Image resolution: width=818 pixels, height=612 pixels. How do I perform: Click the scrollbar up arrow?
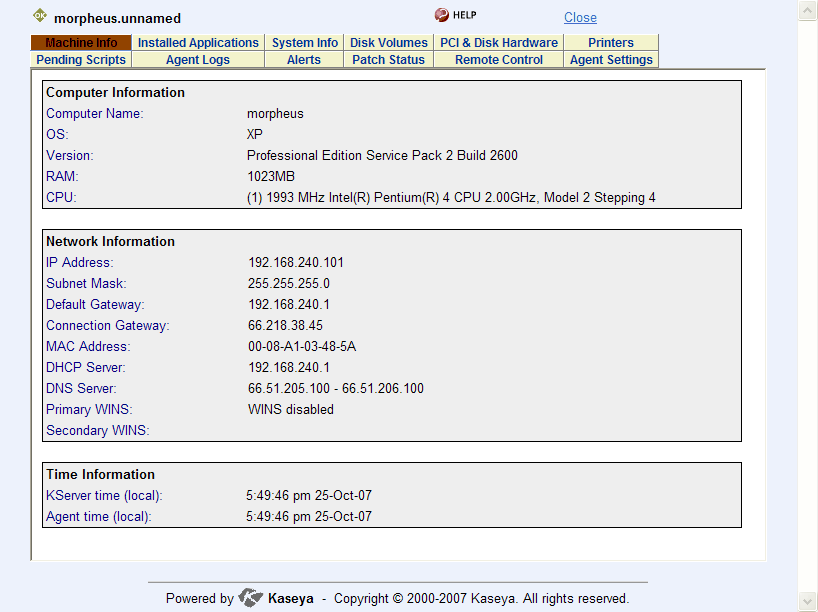point(808,9)
